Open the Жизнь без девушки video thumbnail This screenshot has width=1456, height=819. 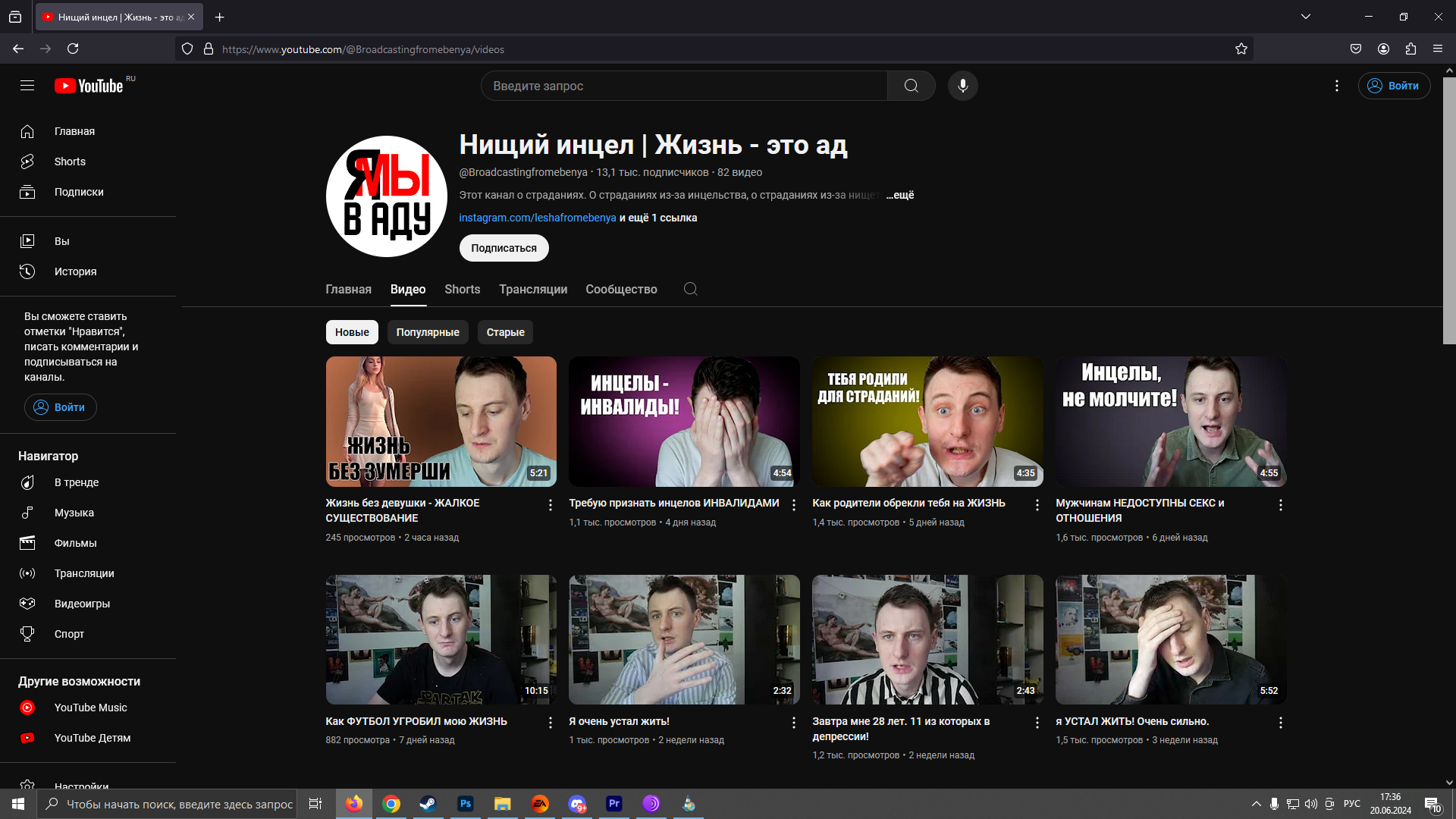pos(441,421)
